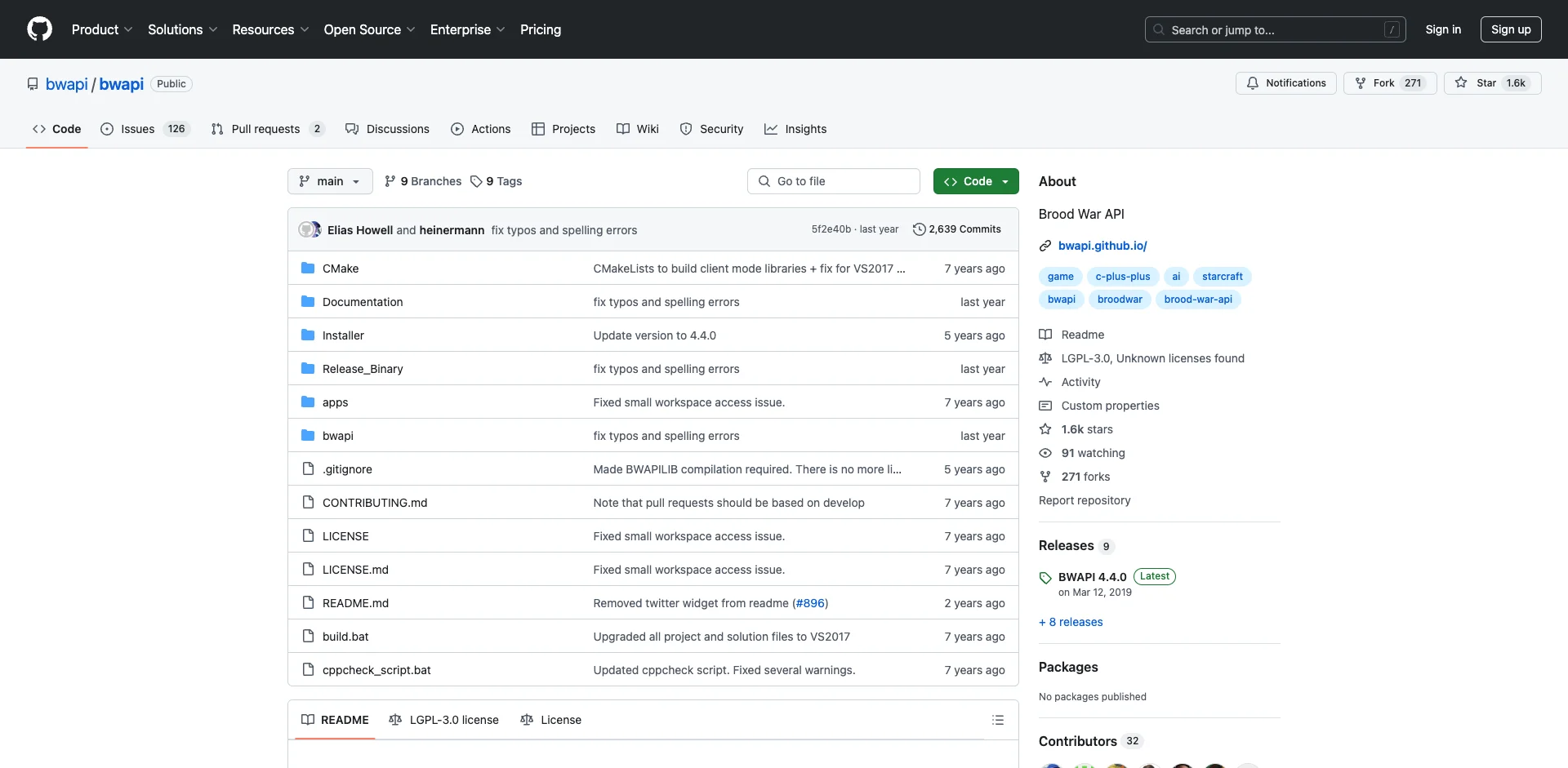
Task: Click the repository icon before bwapi/bwapi
Action: 33,84
